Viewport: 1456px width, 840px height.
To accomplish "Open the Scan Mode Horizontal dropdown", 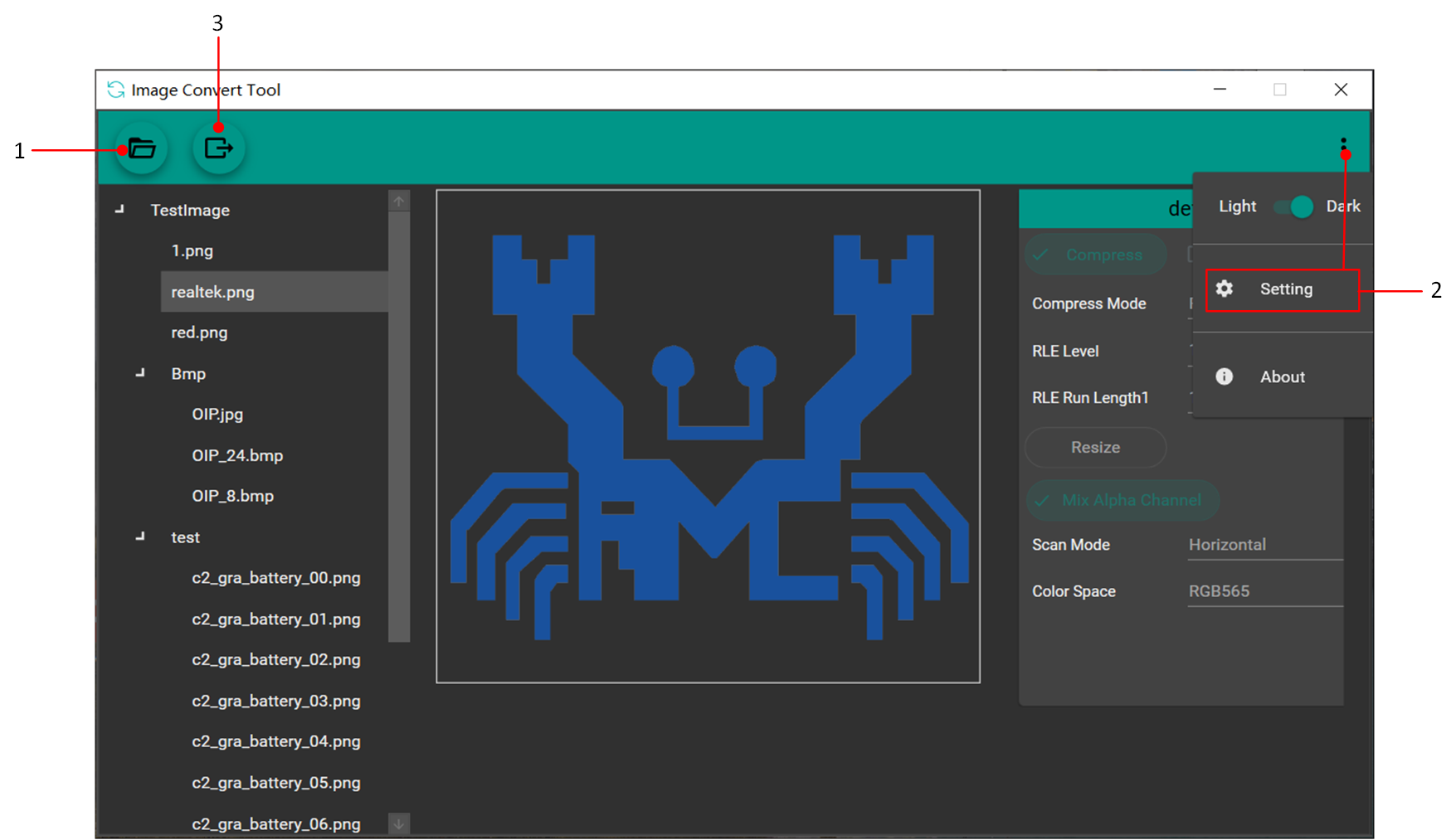I will [x=1264, y=545].
